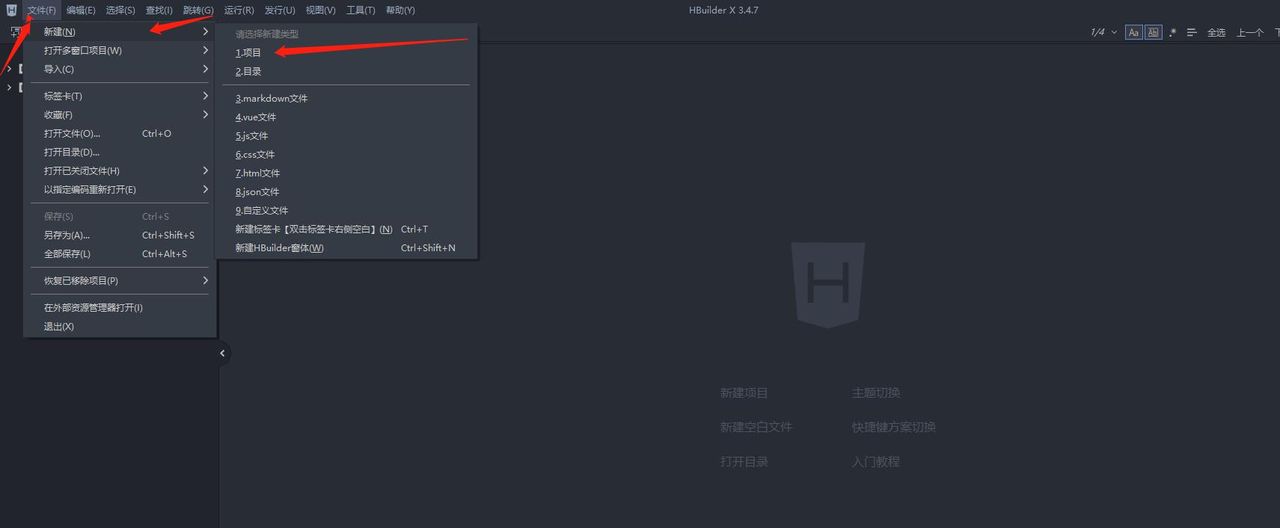Viewport: 1280px width, 528px height.
Task: Choose 在外部资源管理器打开(I)
Action: coord(120,308)
